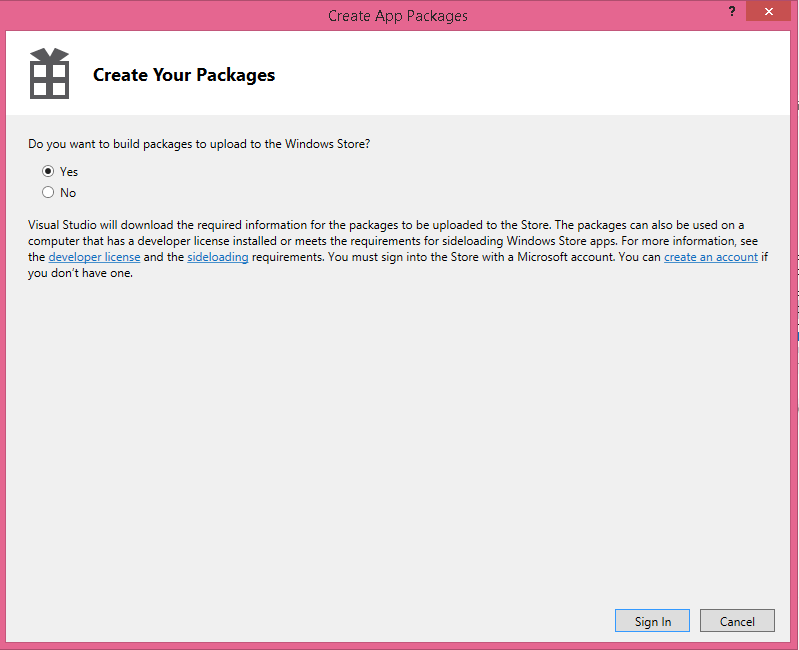This screenshot has width=799, height=650.
Task: Click the help question mark icon
Action: point(732,11)
